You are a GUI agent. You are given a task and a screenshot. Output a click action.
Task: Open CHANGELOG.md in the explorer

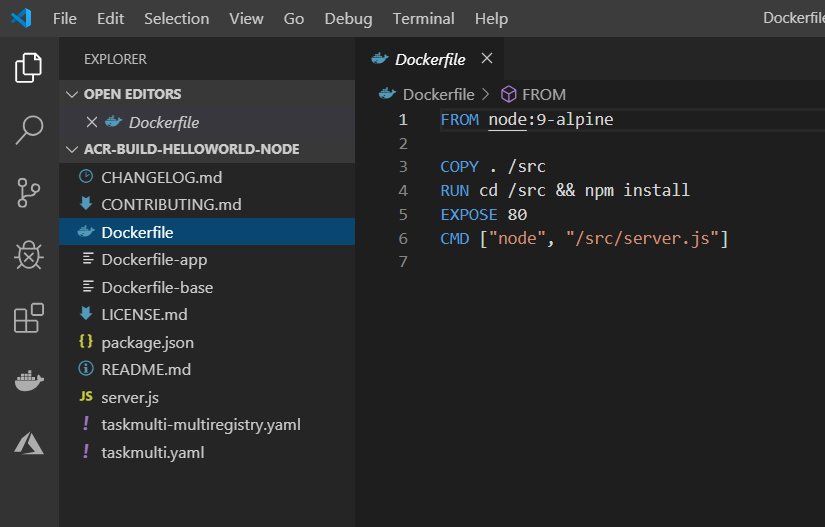click(x=207, y=177)
